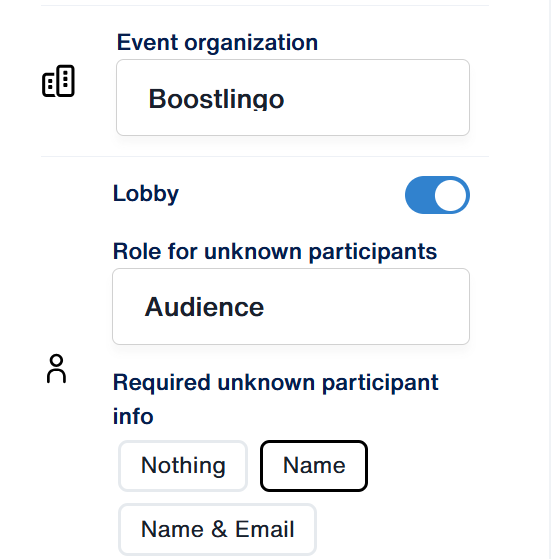The width and height of the screenshot is (551, 559).
Task: Click the white knob of the Lobby switch
Action: coord(450,195)
